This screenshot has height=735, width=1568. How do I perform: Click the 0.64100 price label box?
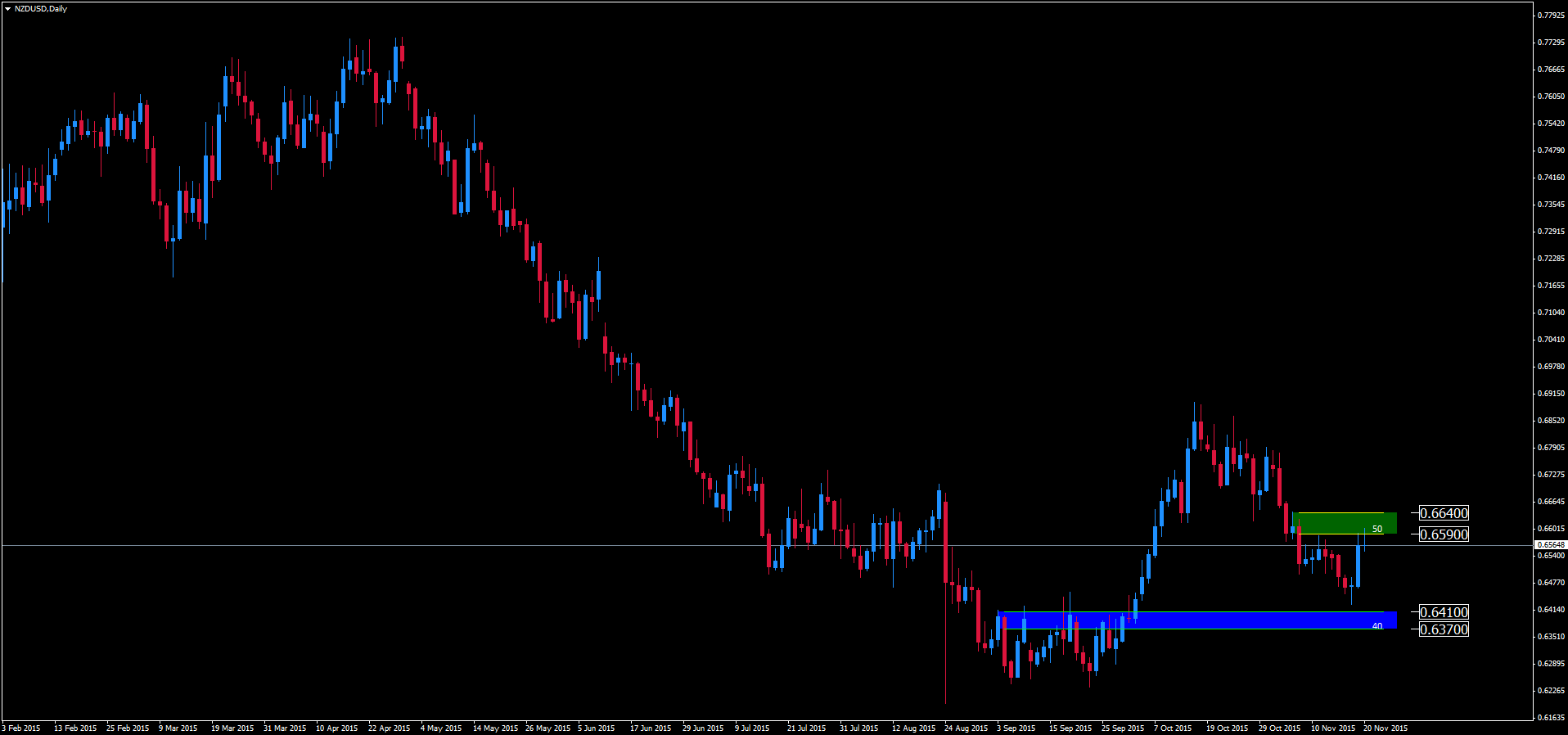pos(1444,612)
